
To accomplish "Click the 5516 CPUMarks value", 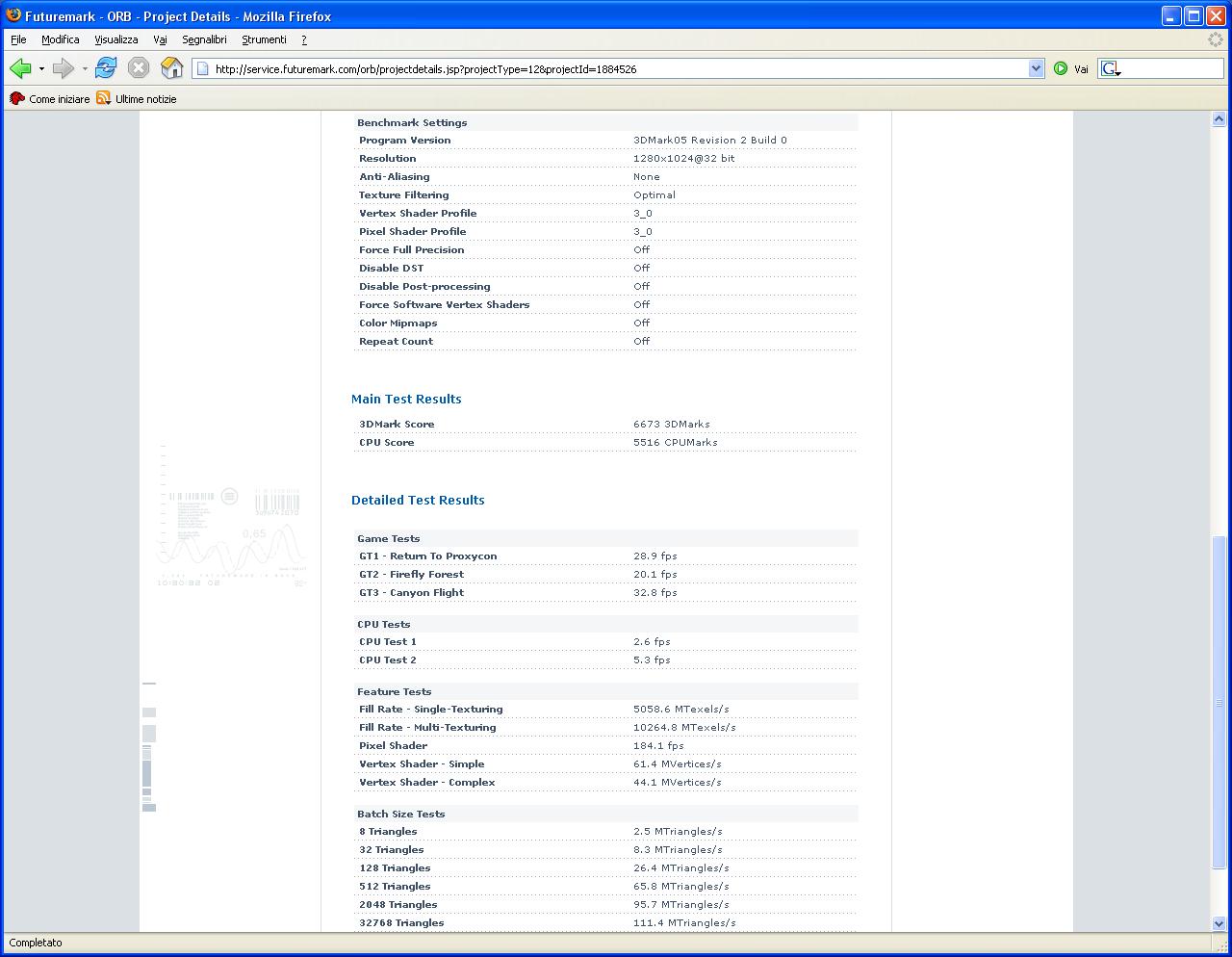I will coord(676,442).
